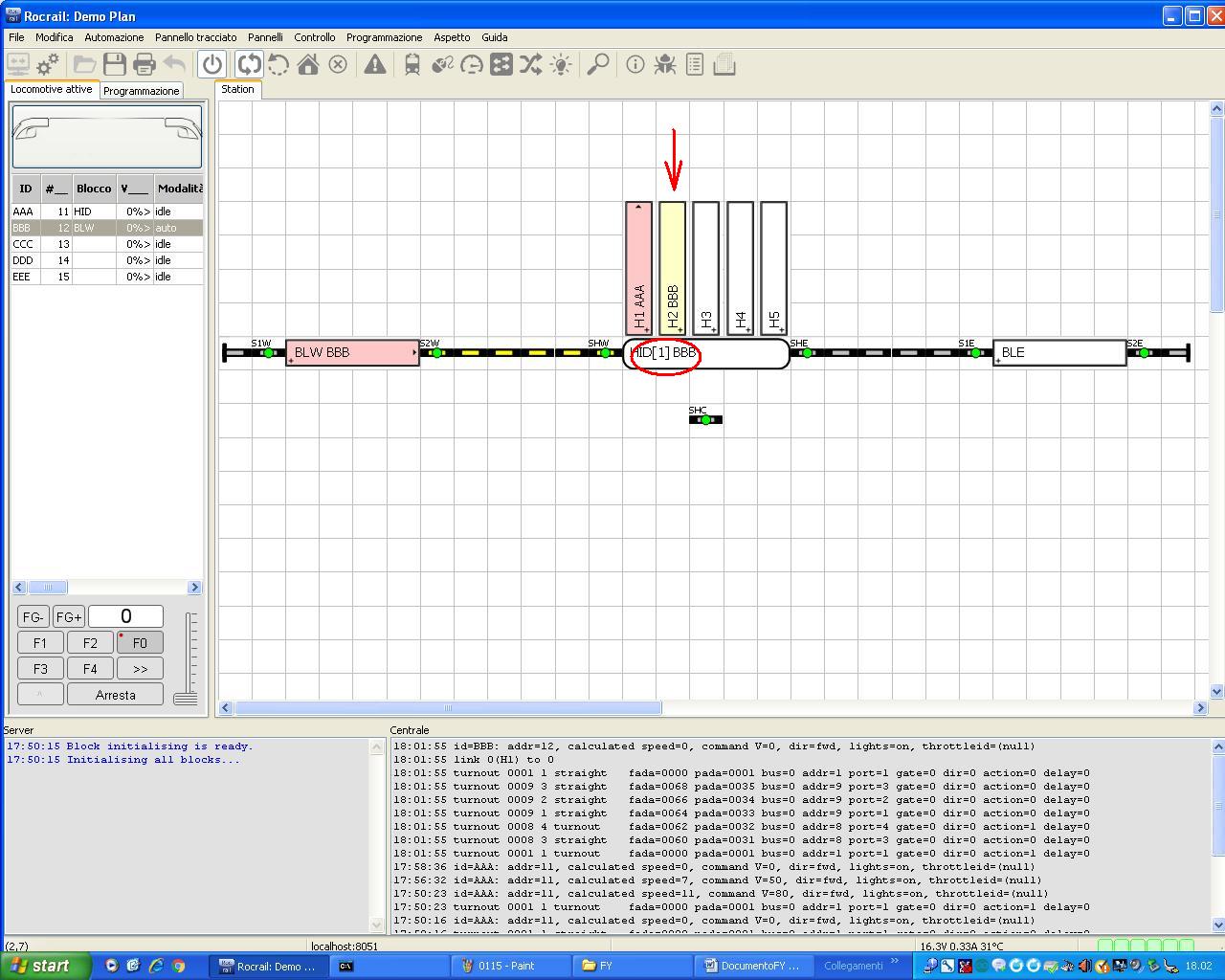Click the stacked pages icon
The image size is (1225, 980).
pos(724,65)
